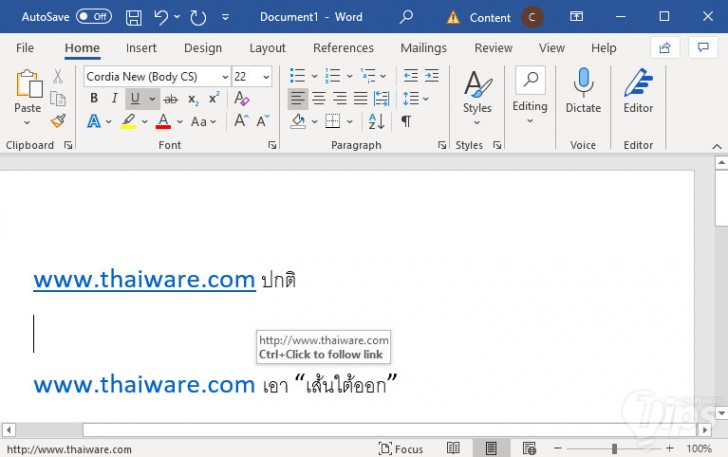Toggle underline formatting

135,98
